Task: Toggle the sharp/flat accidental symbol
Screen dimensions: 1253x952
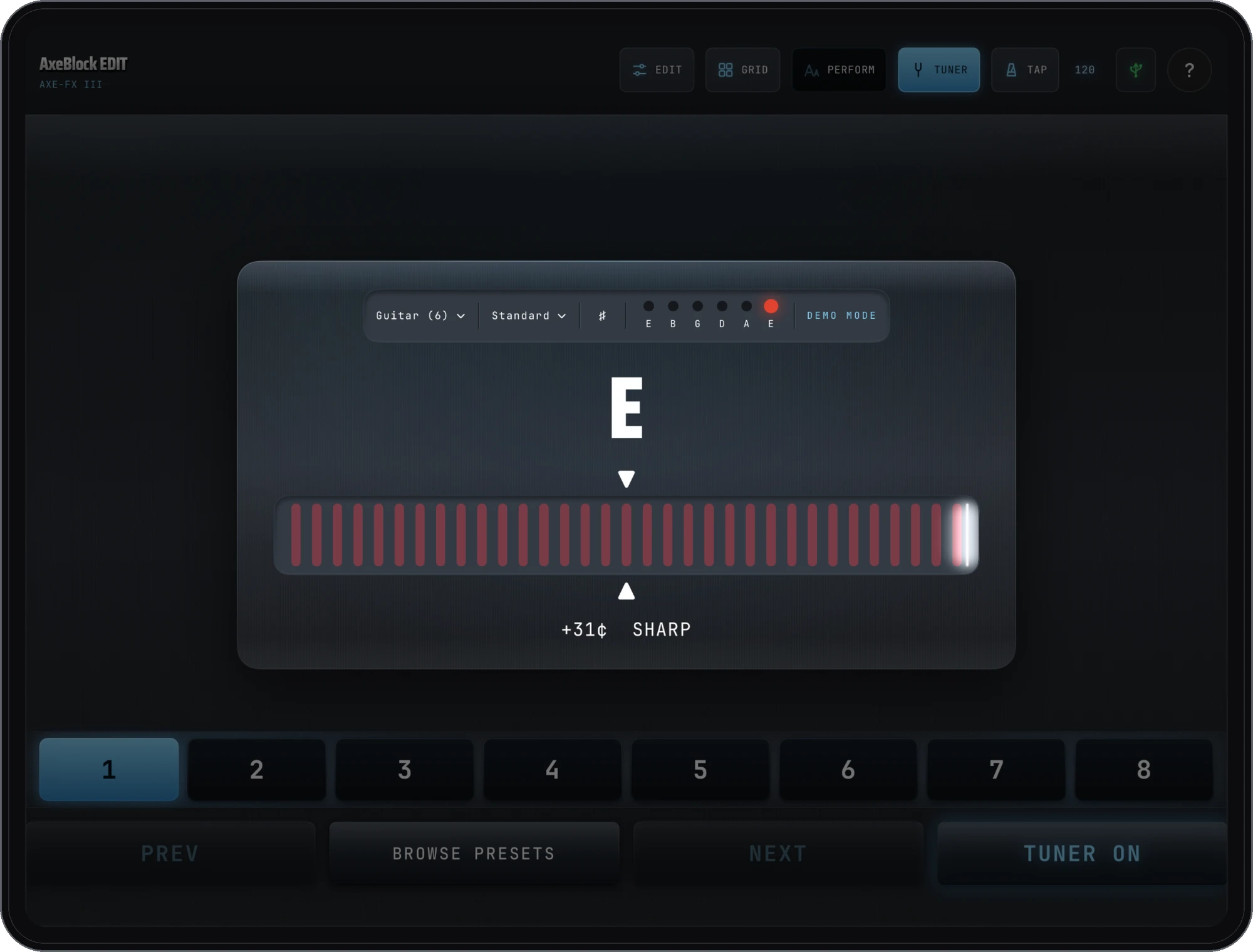Action: point(602,316)
